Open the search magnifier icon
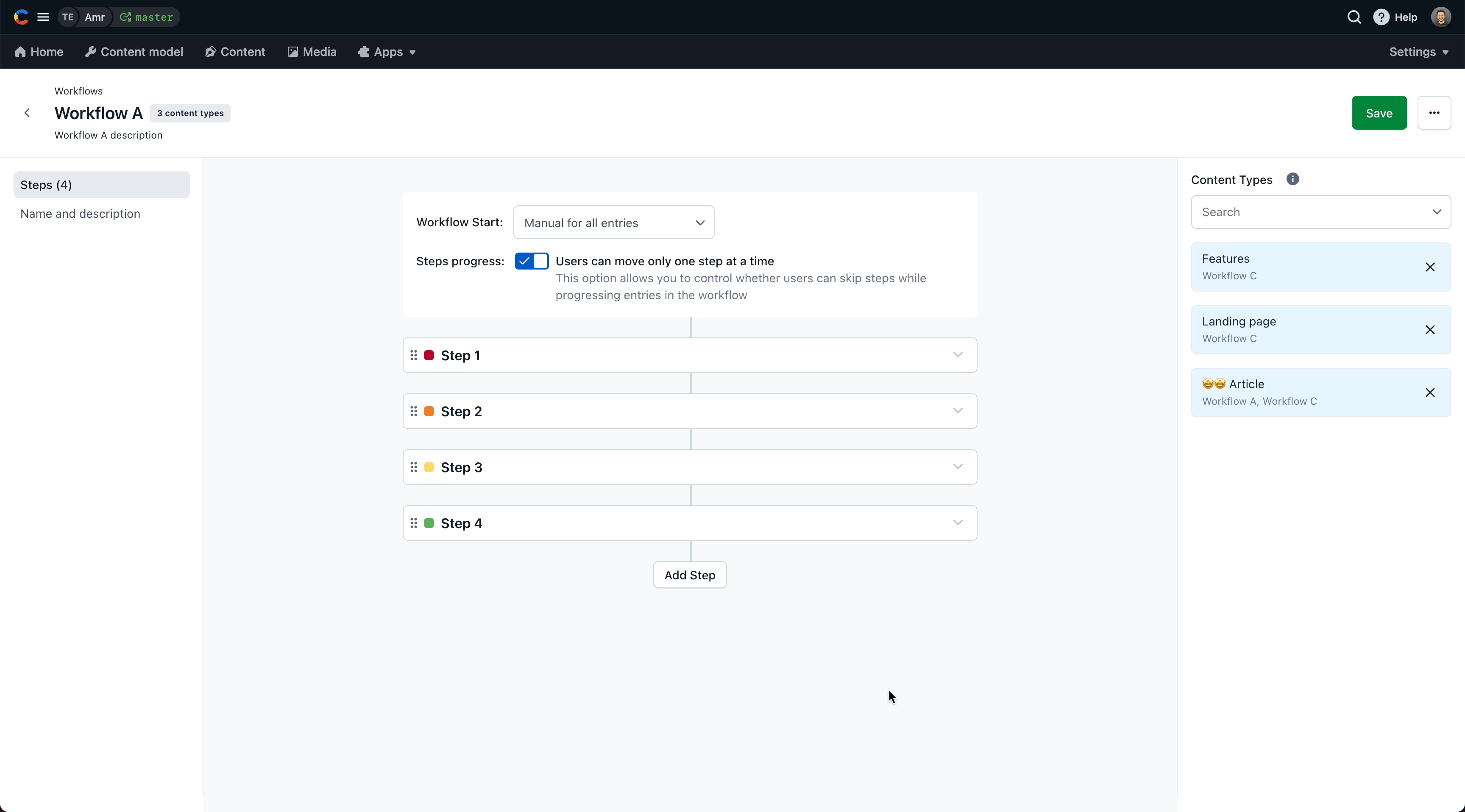The height and width of the screenshot is (812, 1465). point(1354,17)
